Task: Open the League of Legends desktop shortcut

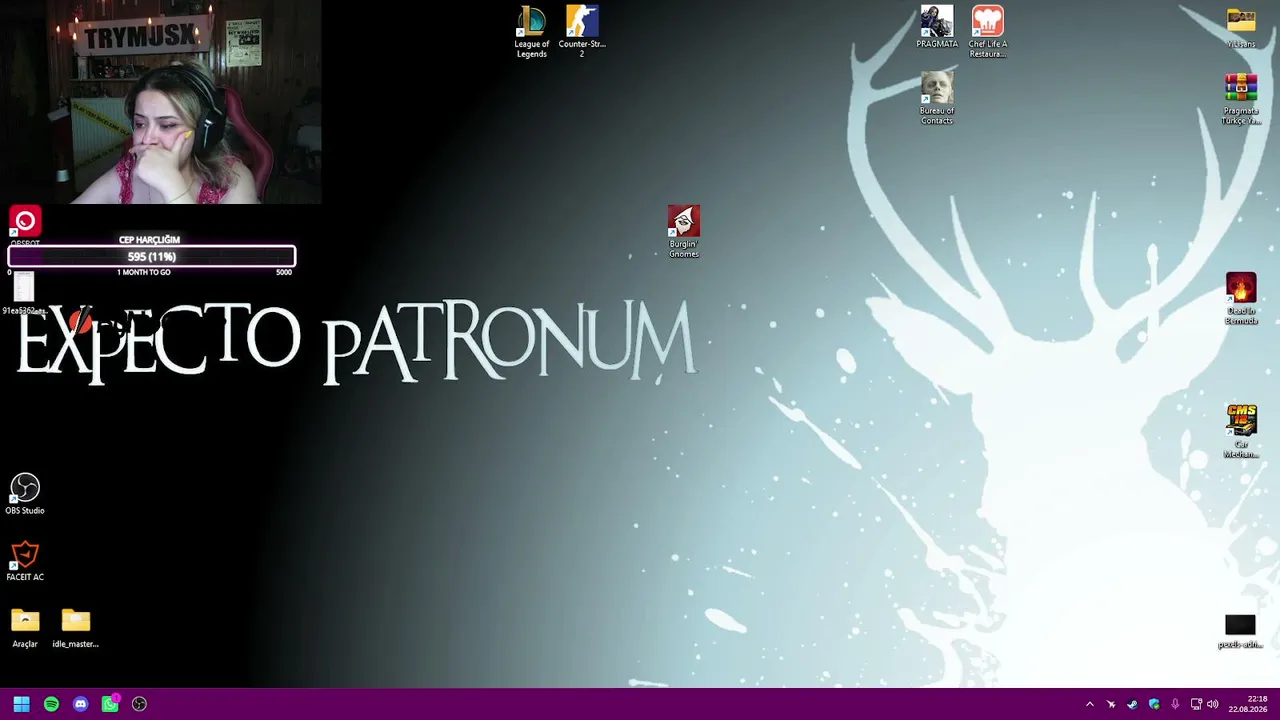Action: tap(531, 32)
